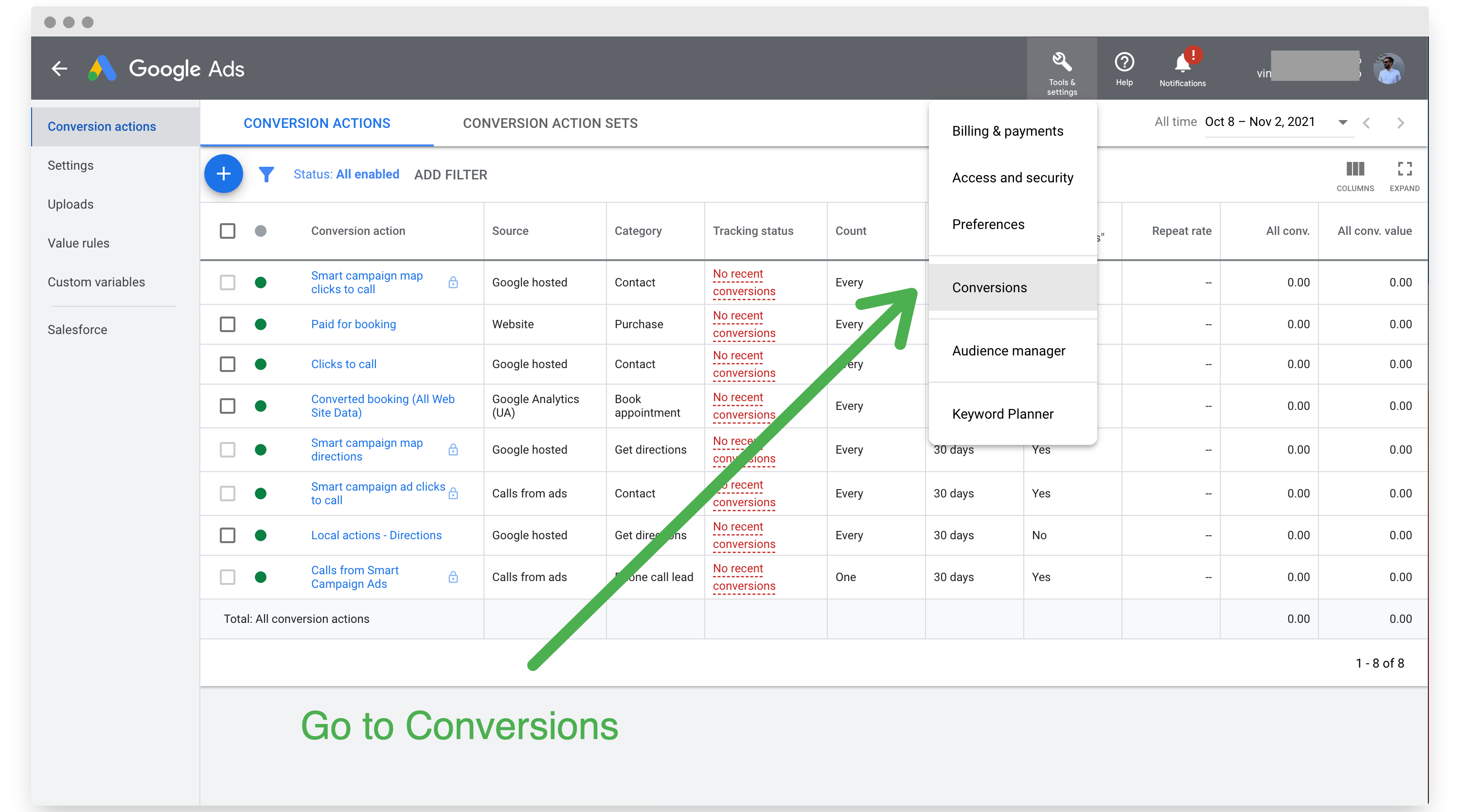Sort by Source column header

coord(510,230)
